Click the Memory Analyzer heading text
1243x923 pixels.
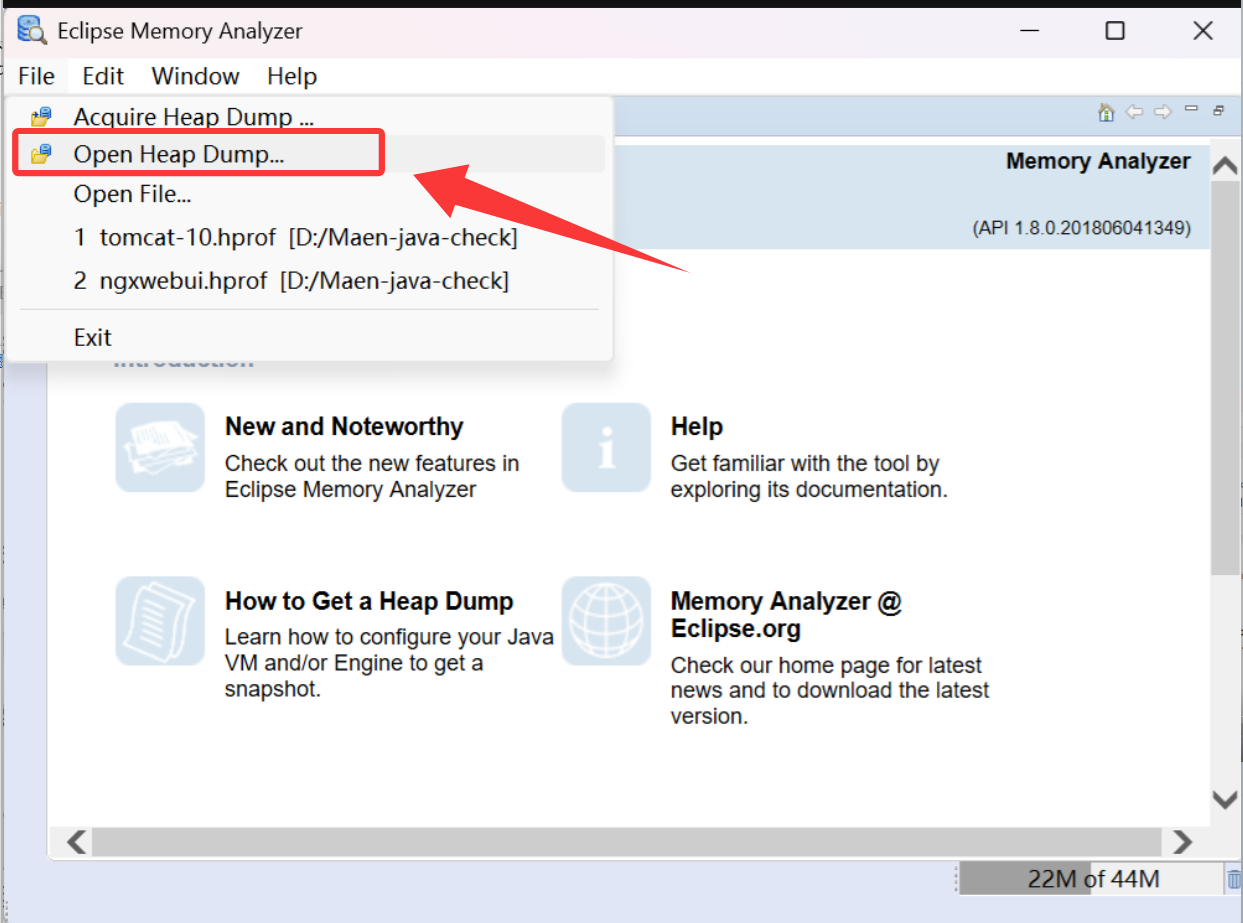pos(1098,162)
